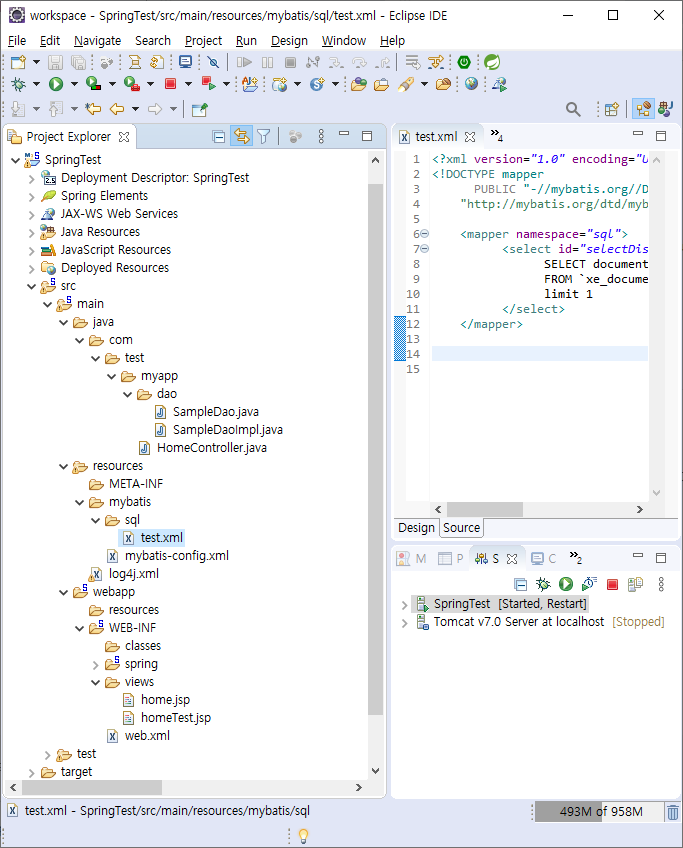This screenshot has width=683, height=848.
Task: Click the Debug bug icon in main toolbar
Action: point(18,84)
